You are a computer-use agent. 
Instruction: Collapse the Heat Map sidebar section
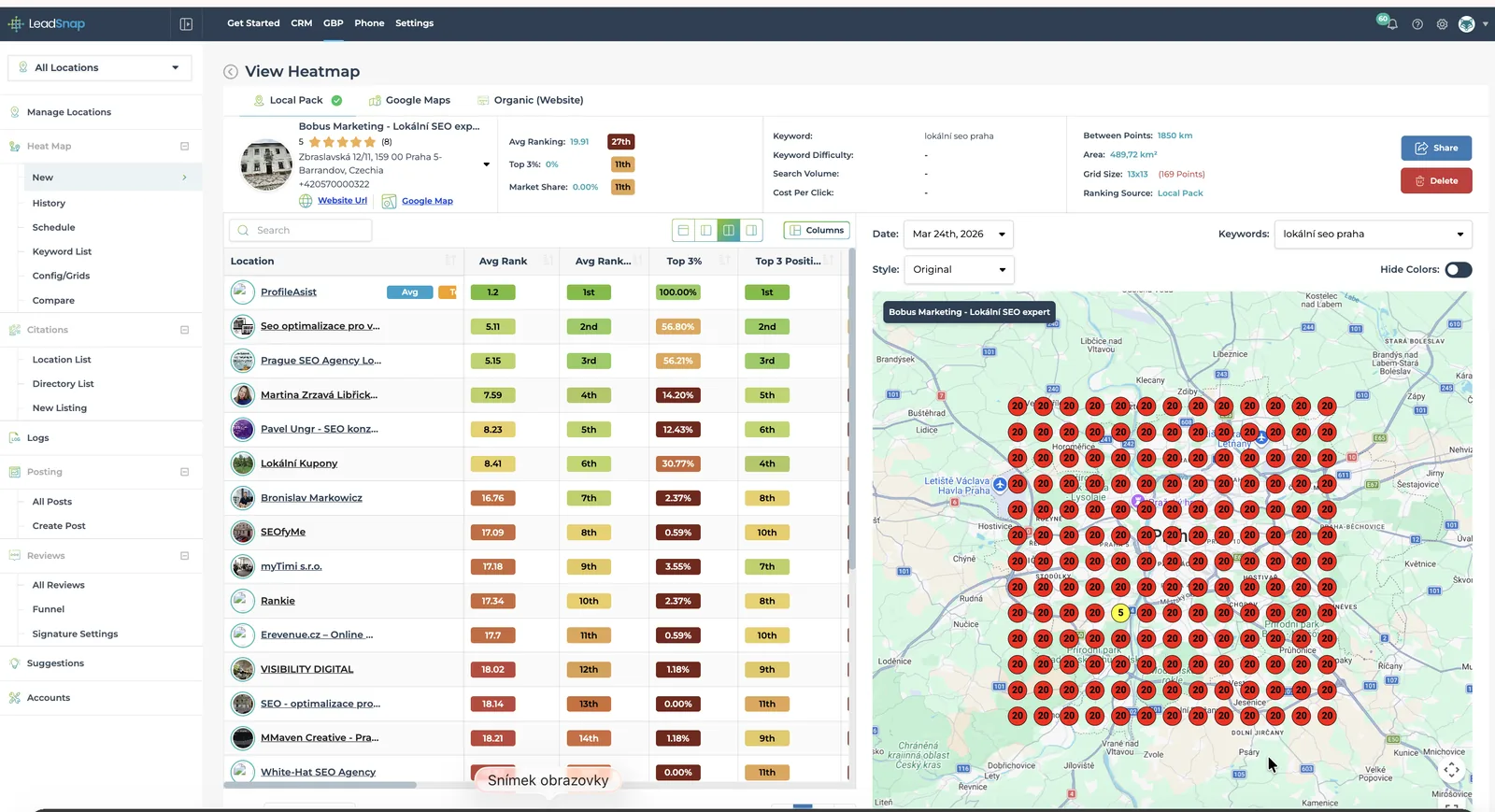click(184, 147)
